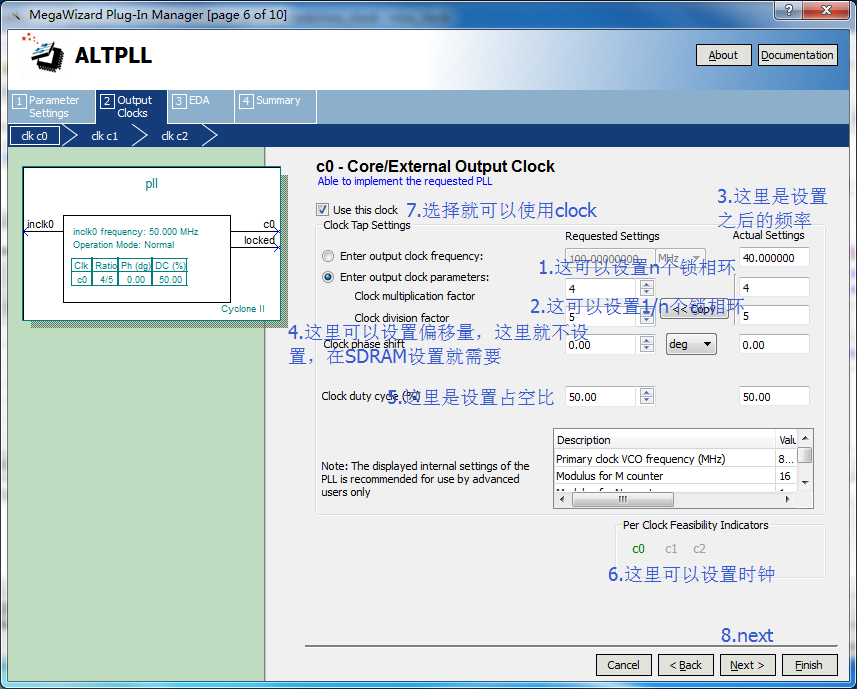Increase clock multiplication factor with up arrow
This screenshot has width=857, height=689.
click(647, 284)
